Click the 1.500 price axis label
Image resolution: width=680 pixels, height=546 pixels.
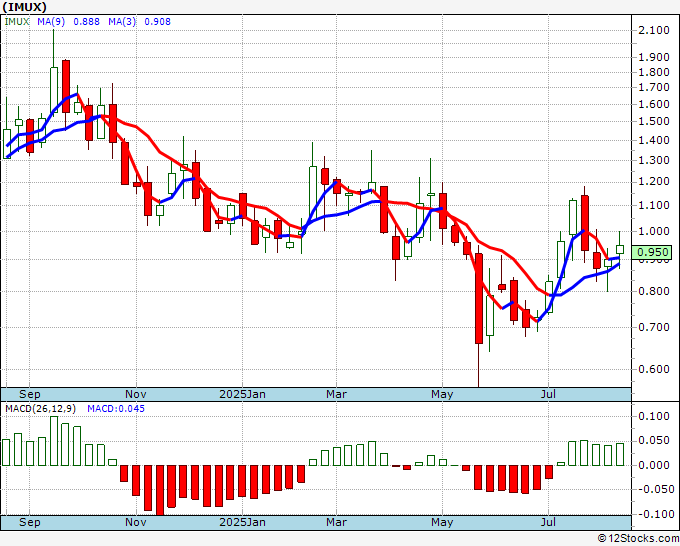654,121
